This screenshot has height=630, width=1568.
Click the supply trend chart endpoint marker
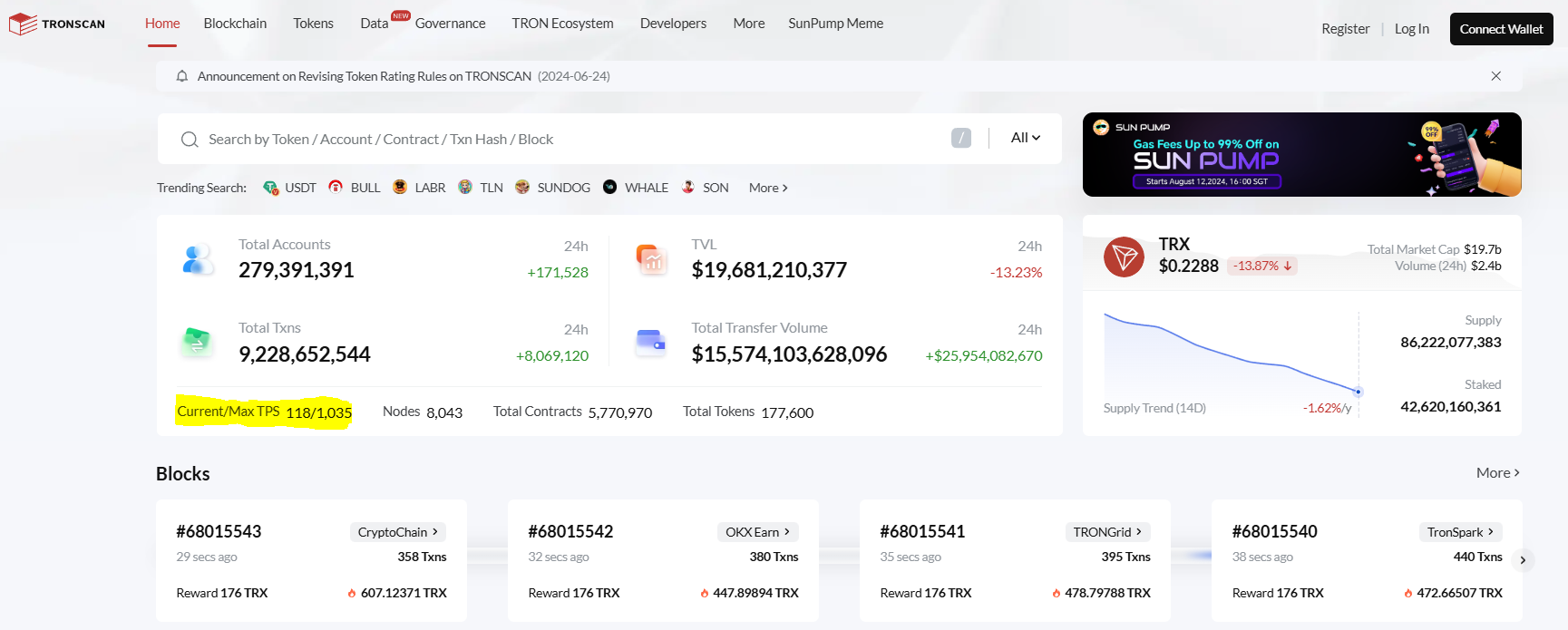(1358, 392)
